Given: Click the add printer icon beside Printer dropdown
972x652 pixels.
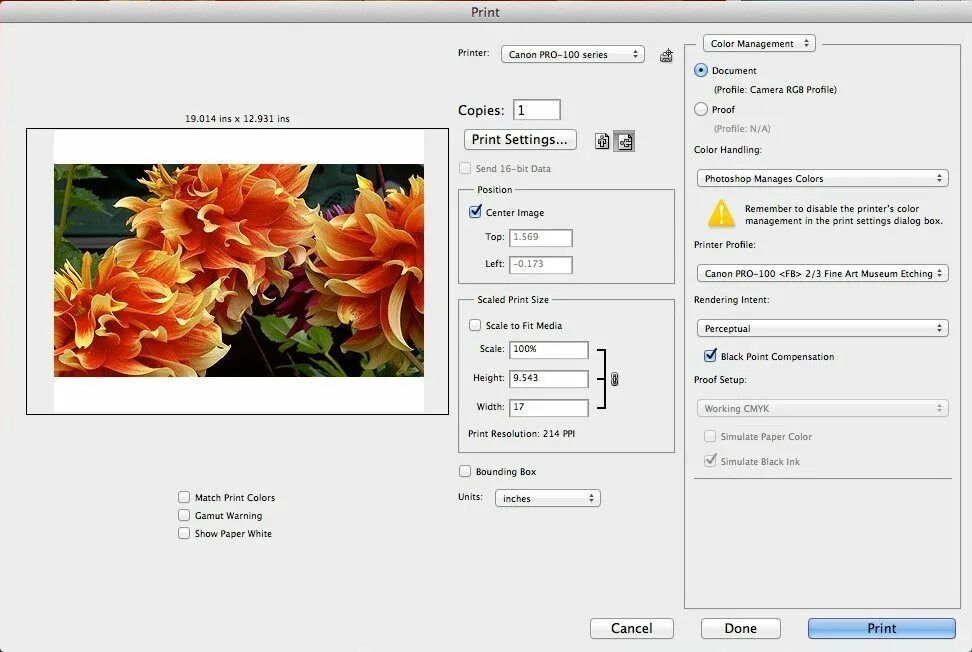Looking at the screenshot, I should point(666,55).
